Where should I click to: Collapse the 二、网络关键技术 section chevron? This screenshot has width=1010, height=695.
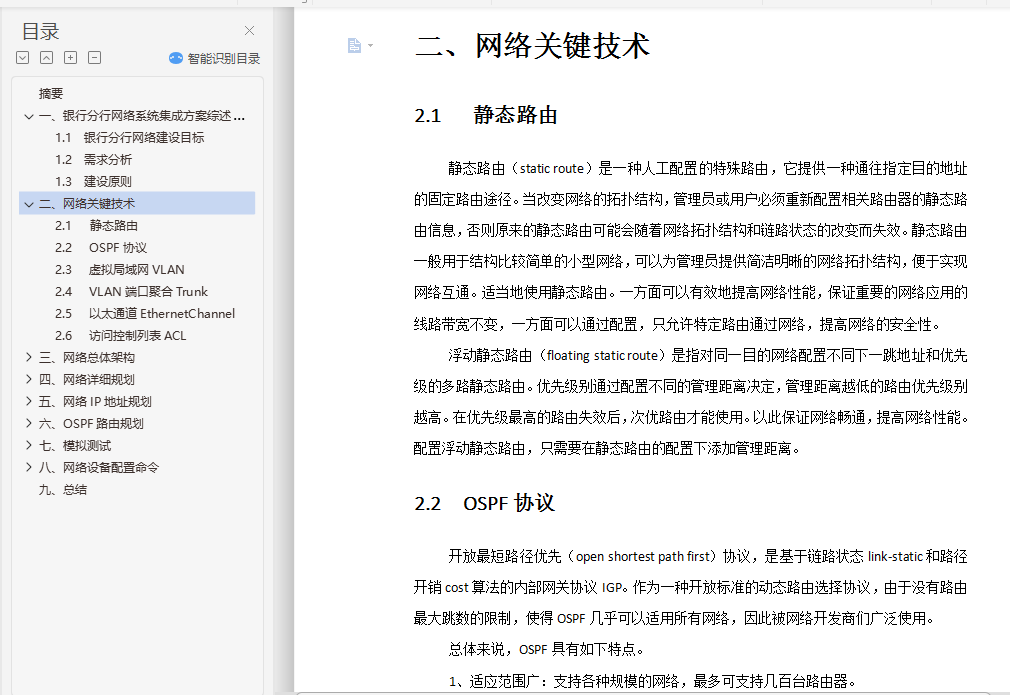[28, 204]
